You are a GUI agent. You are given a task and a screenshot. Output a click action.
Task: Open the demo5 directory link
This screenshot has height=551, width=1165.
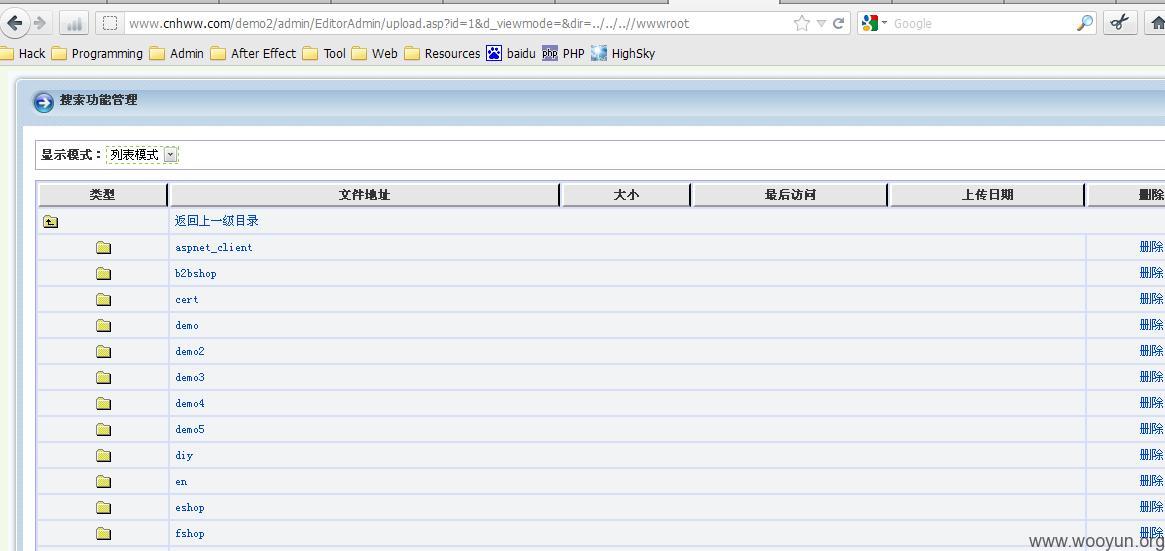(190, 429)
